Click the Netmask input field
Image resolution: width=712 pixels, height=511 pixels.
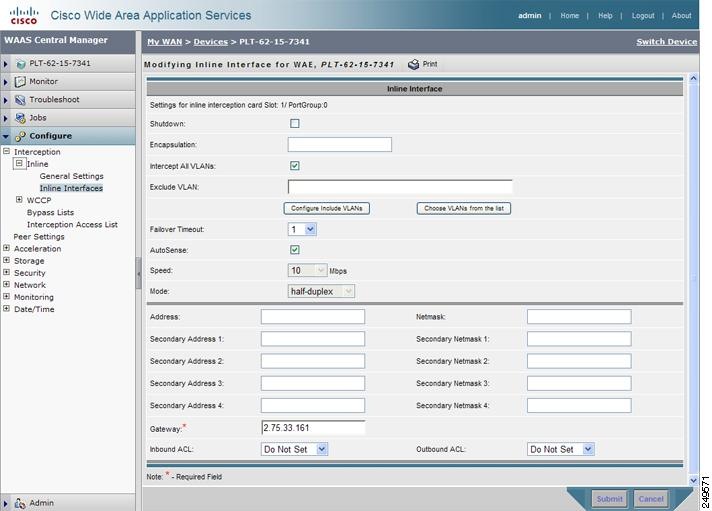(579, 317)
